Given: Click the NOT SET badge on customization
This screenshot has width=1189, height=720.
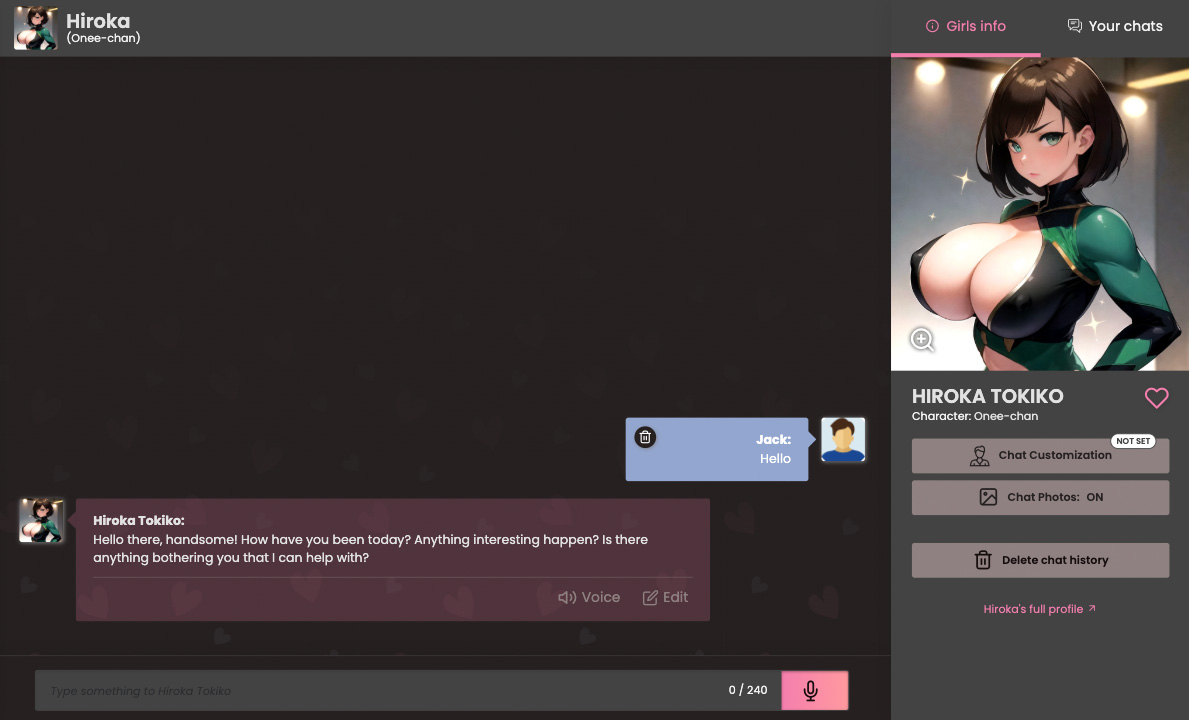Looking at the screenshot, I should pos(1133,441).
